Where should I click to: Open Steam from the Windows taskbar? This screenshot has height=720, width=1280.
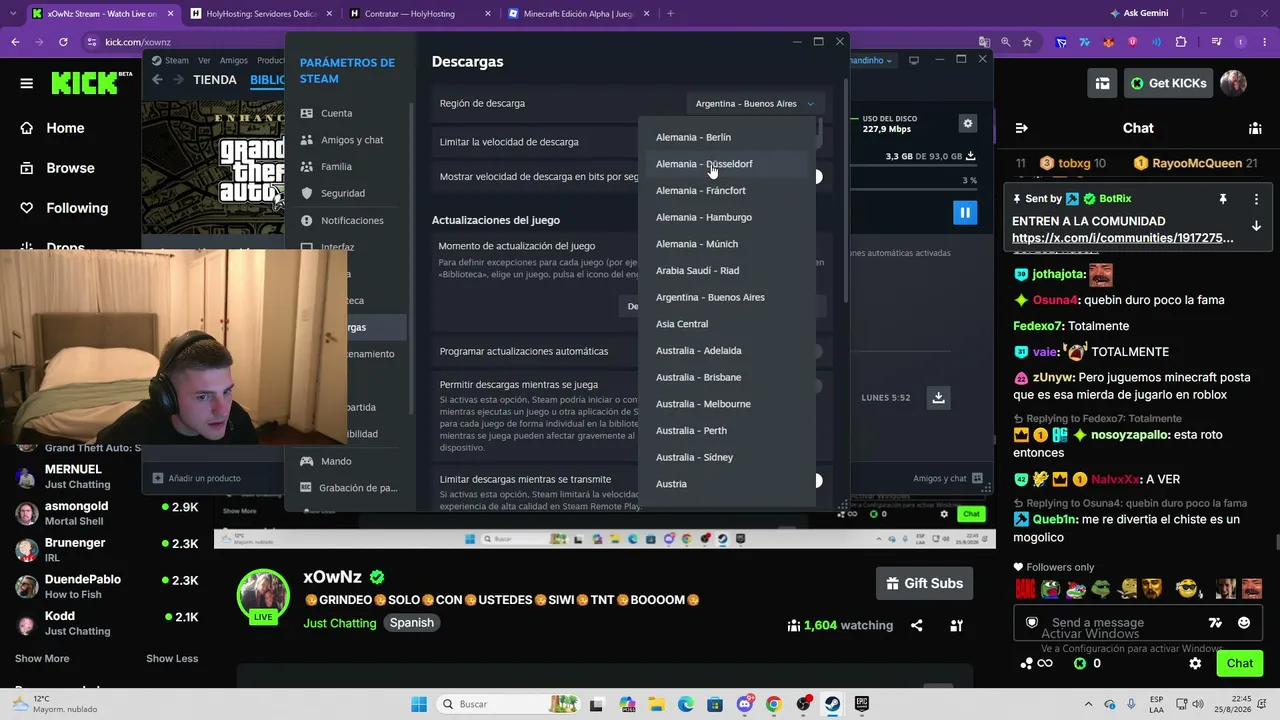832,704
